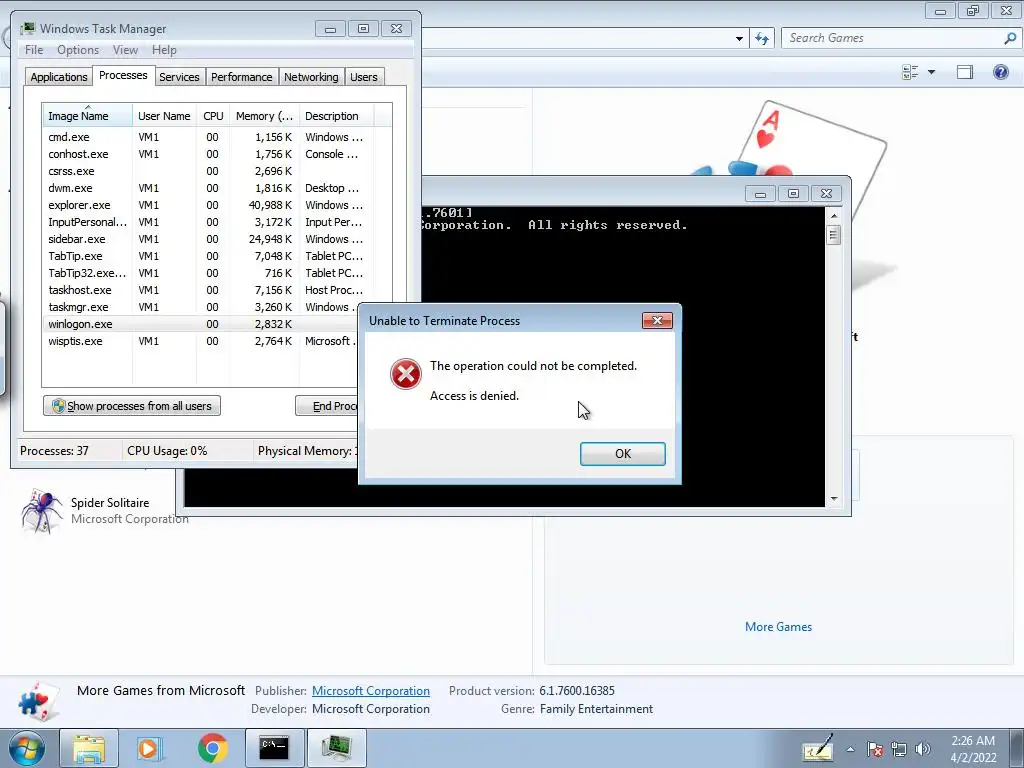Open the Microsoft Corporation publisher link

point(371,690)
